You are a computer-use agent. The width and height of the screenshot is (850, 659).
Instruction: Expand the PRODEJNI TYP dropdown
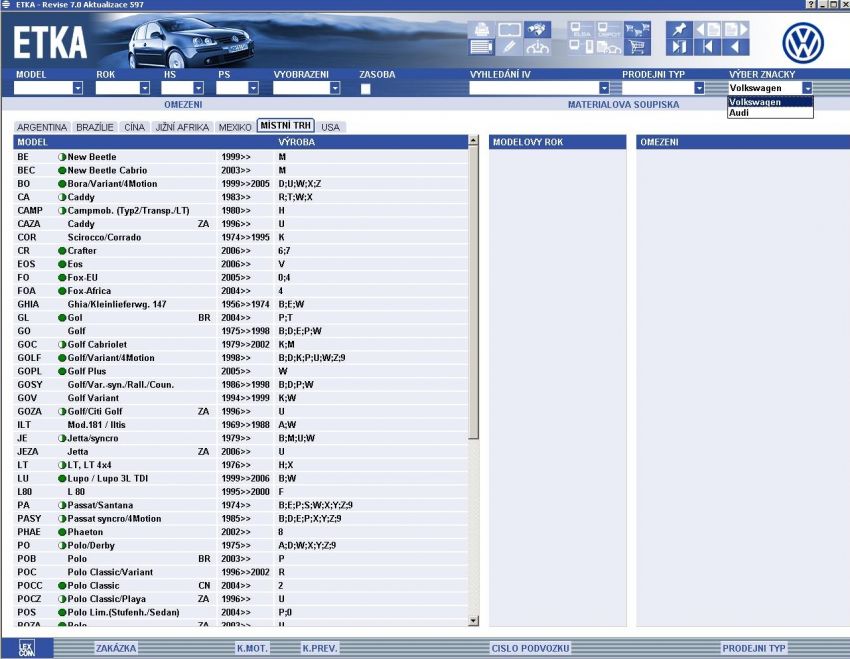click(x=699, y=88)
